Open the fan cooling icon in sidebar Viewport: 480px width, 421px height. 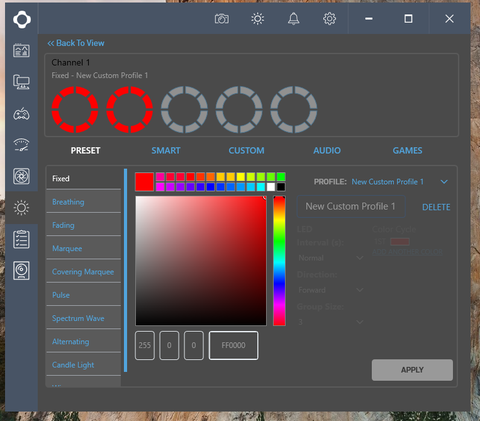(21, 176)
